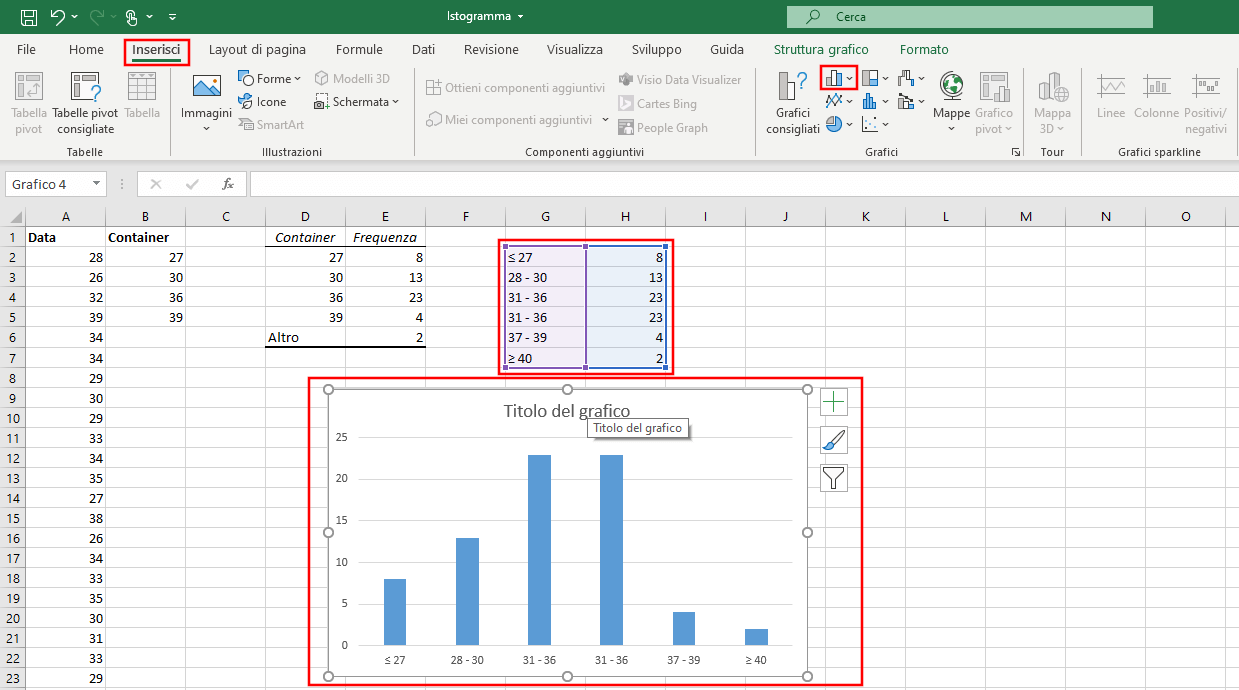Image resolution: width=1239 pixels, height=690 pixels.
Task: Select the chart brush style toggle
Action: pyautogui.click(x=833, y=440)
